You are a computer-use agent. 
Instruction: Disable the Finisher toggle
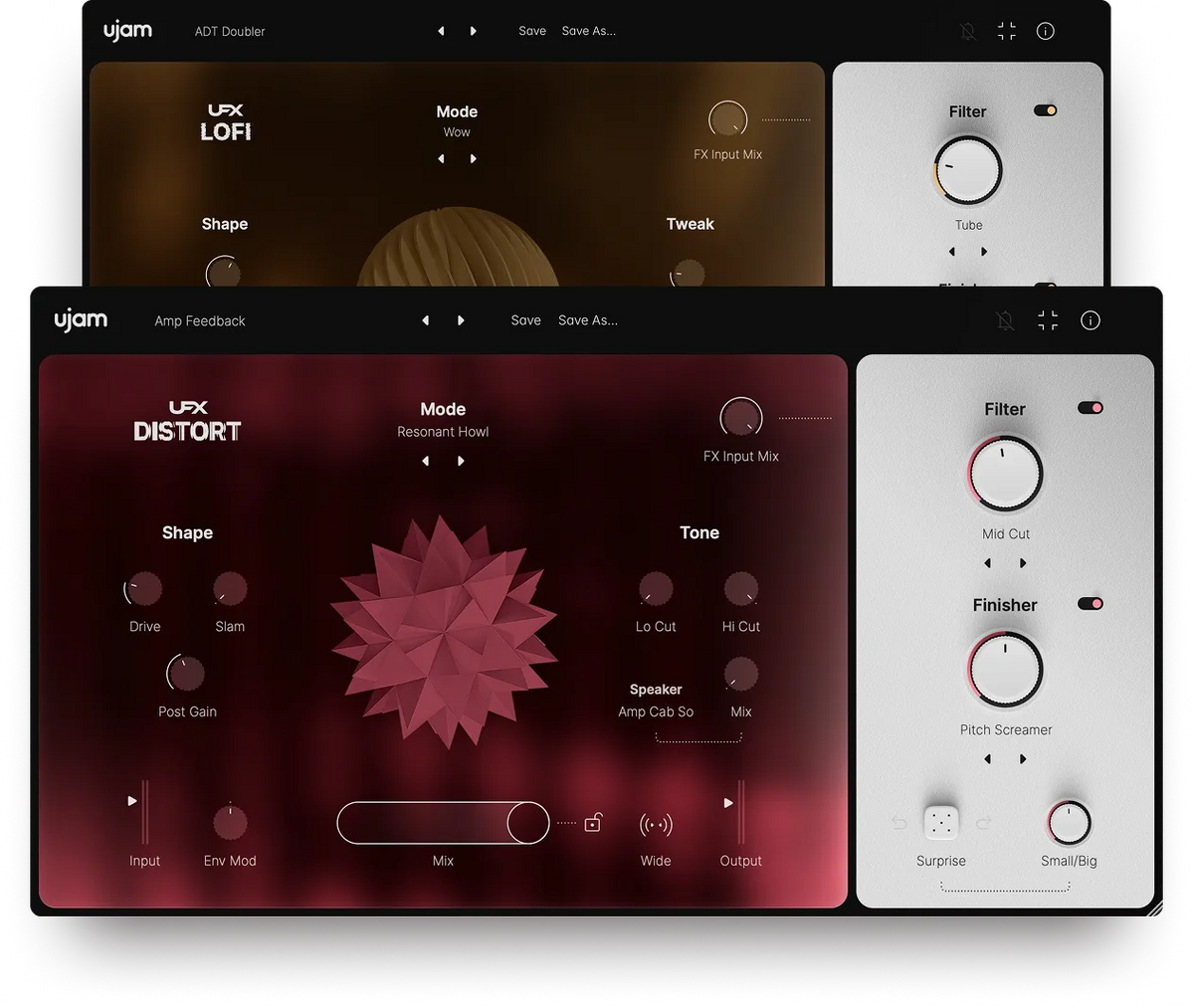click(x=1090, y=603)
